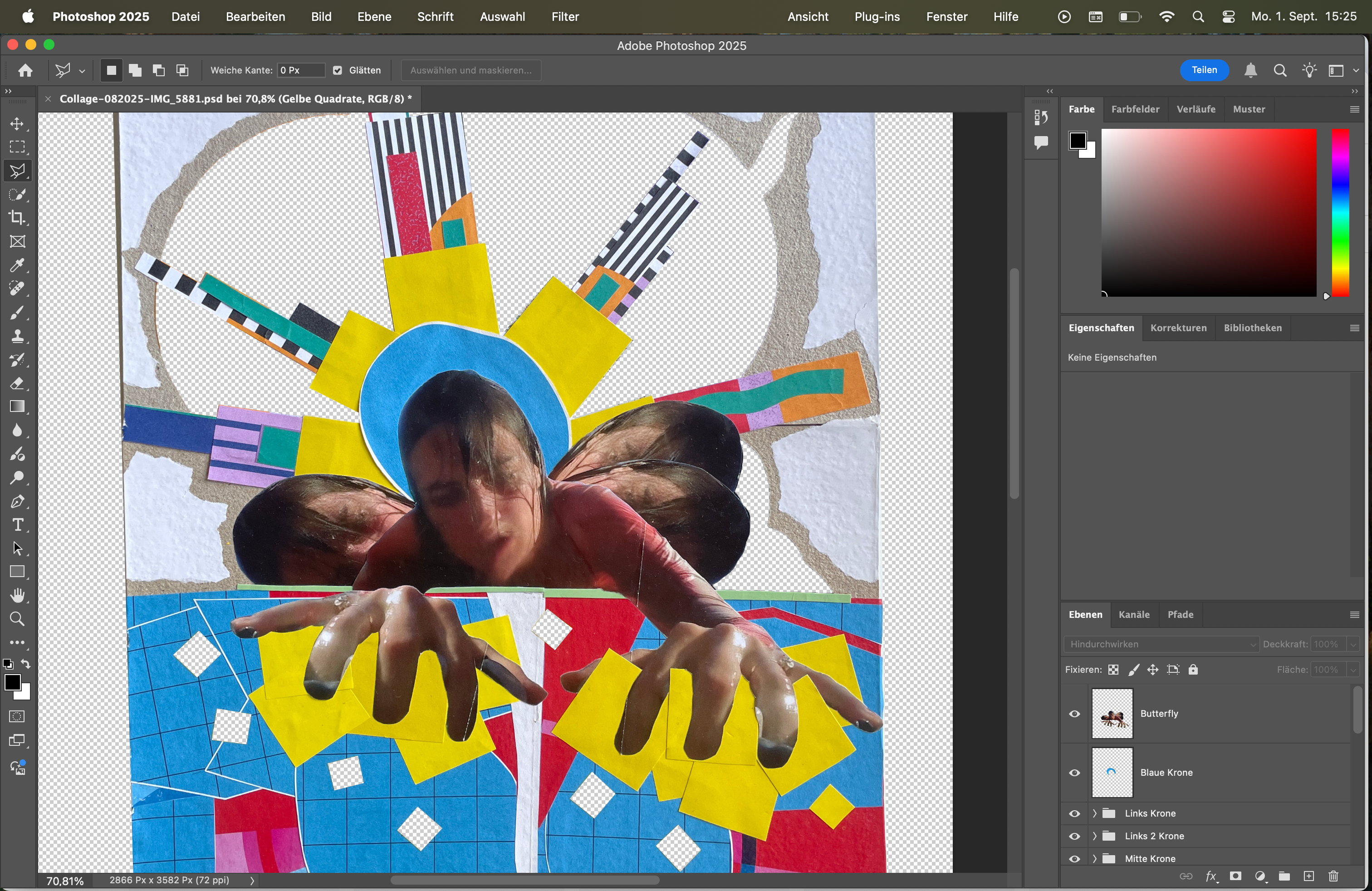1372x891 pixels.
Task: Select the Gradient tool
Action: tap(17, 407)
